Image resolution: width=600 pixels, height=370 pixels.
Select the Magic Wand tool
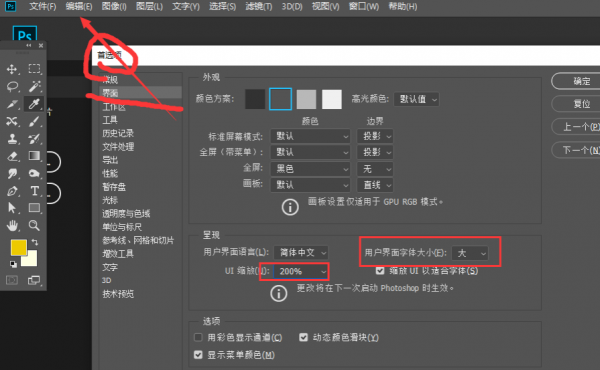click(34, 86)
